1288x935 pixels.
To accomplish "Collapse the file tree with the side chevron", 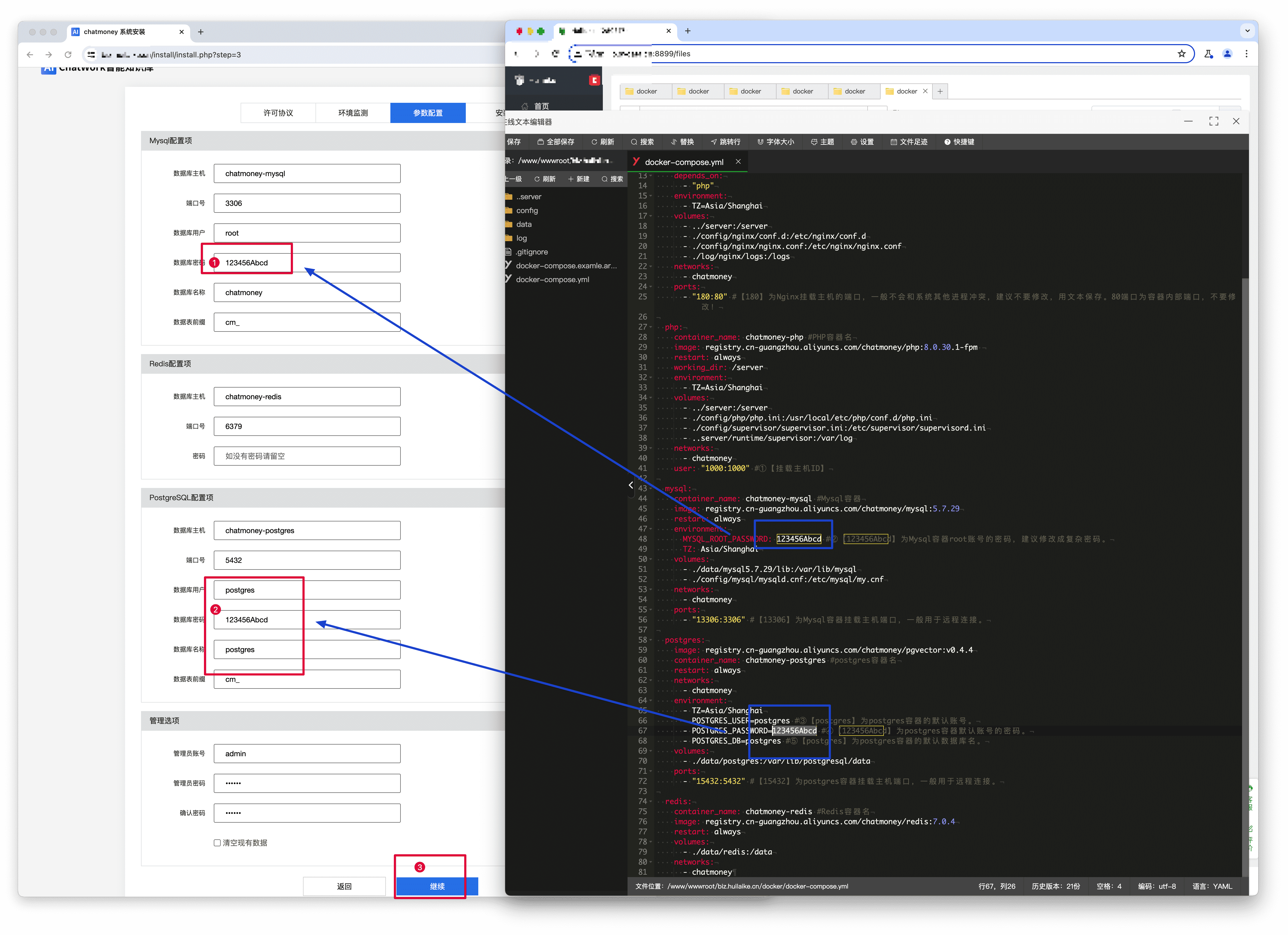I will pyautogui.click(x=630, y=485).
